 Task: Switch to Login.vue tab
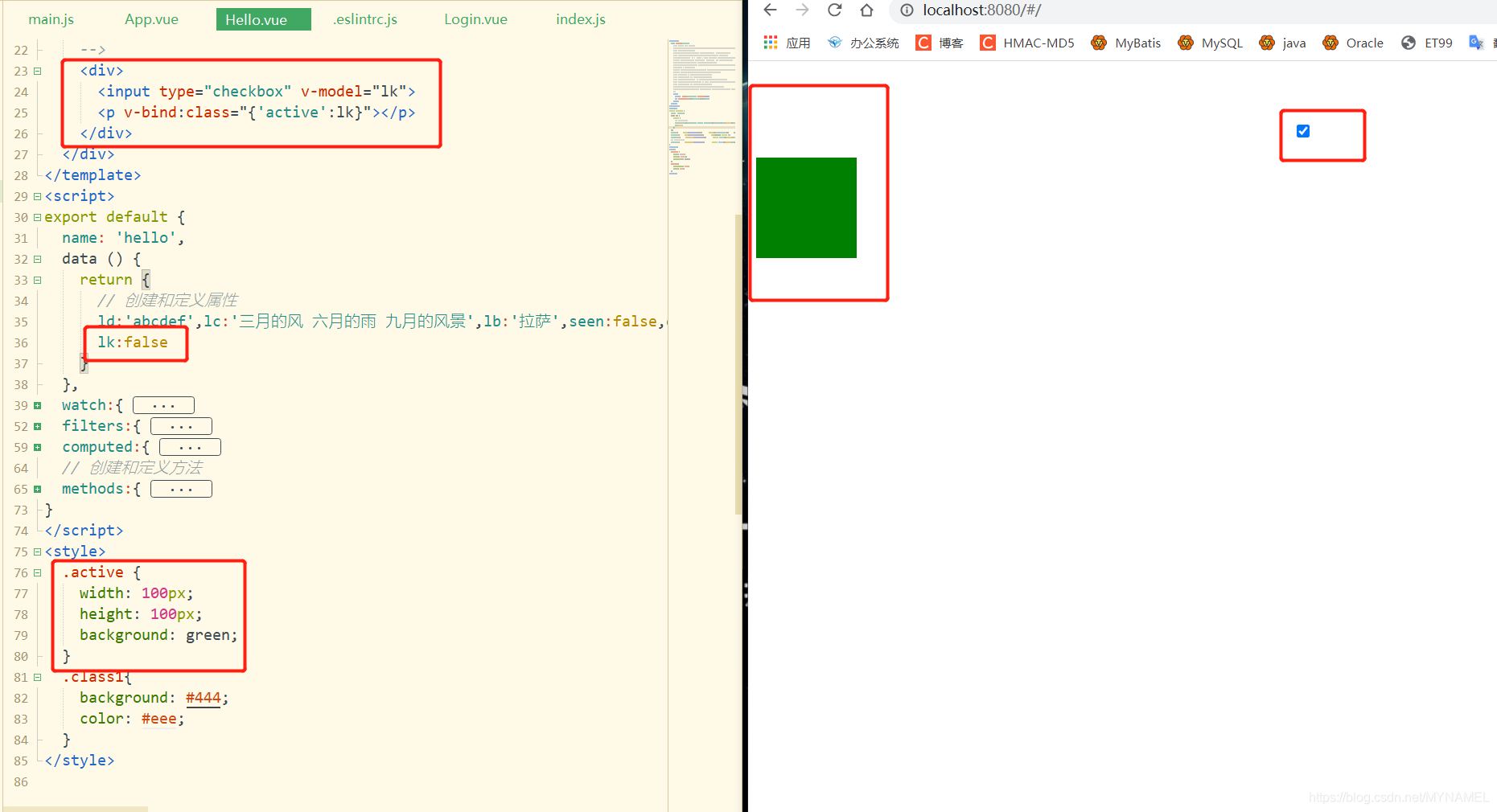(475, 19)
